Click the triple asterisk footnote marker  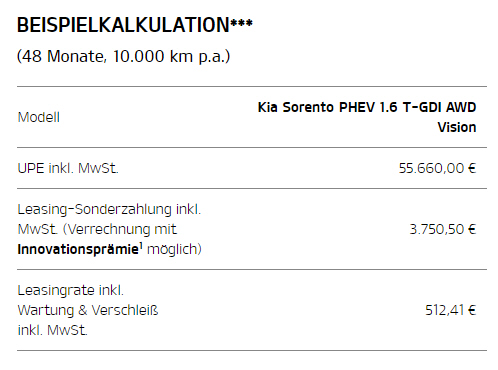(241, 23)
